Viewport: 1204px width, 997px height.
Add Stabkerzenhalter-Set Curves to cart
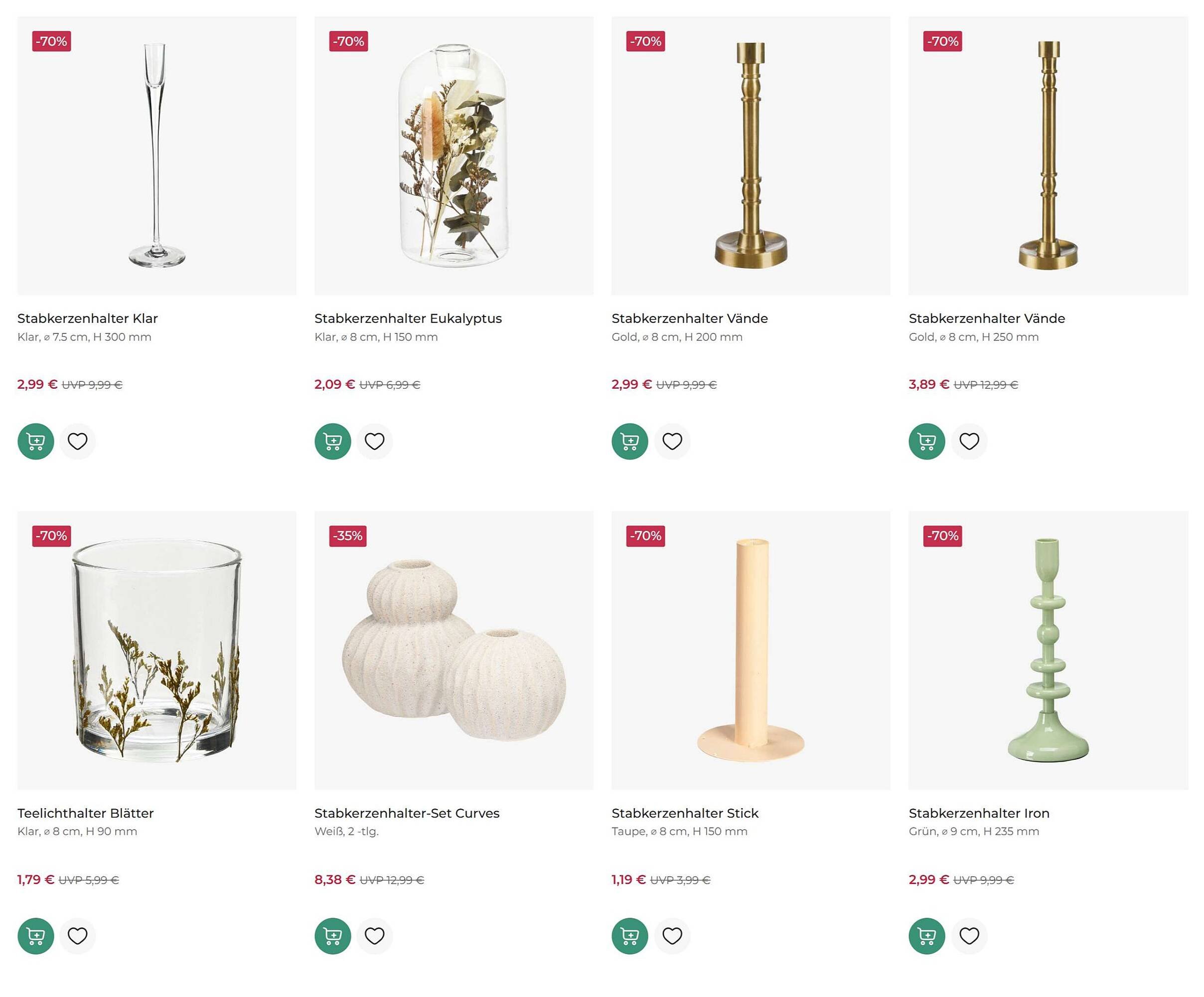click(x=332, y=936)
